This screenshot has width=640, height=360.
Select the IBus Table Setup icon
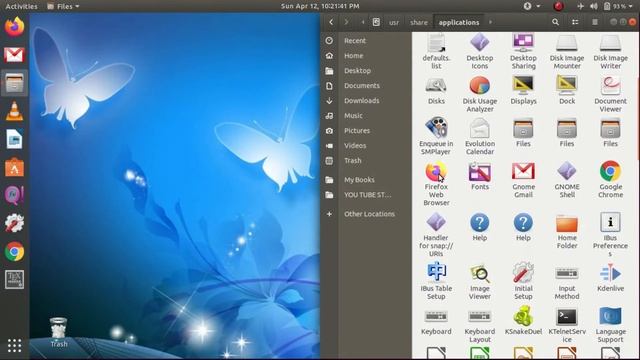pyautogui.click(x=436, y=273)
